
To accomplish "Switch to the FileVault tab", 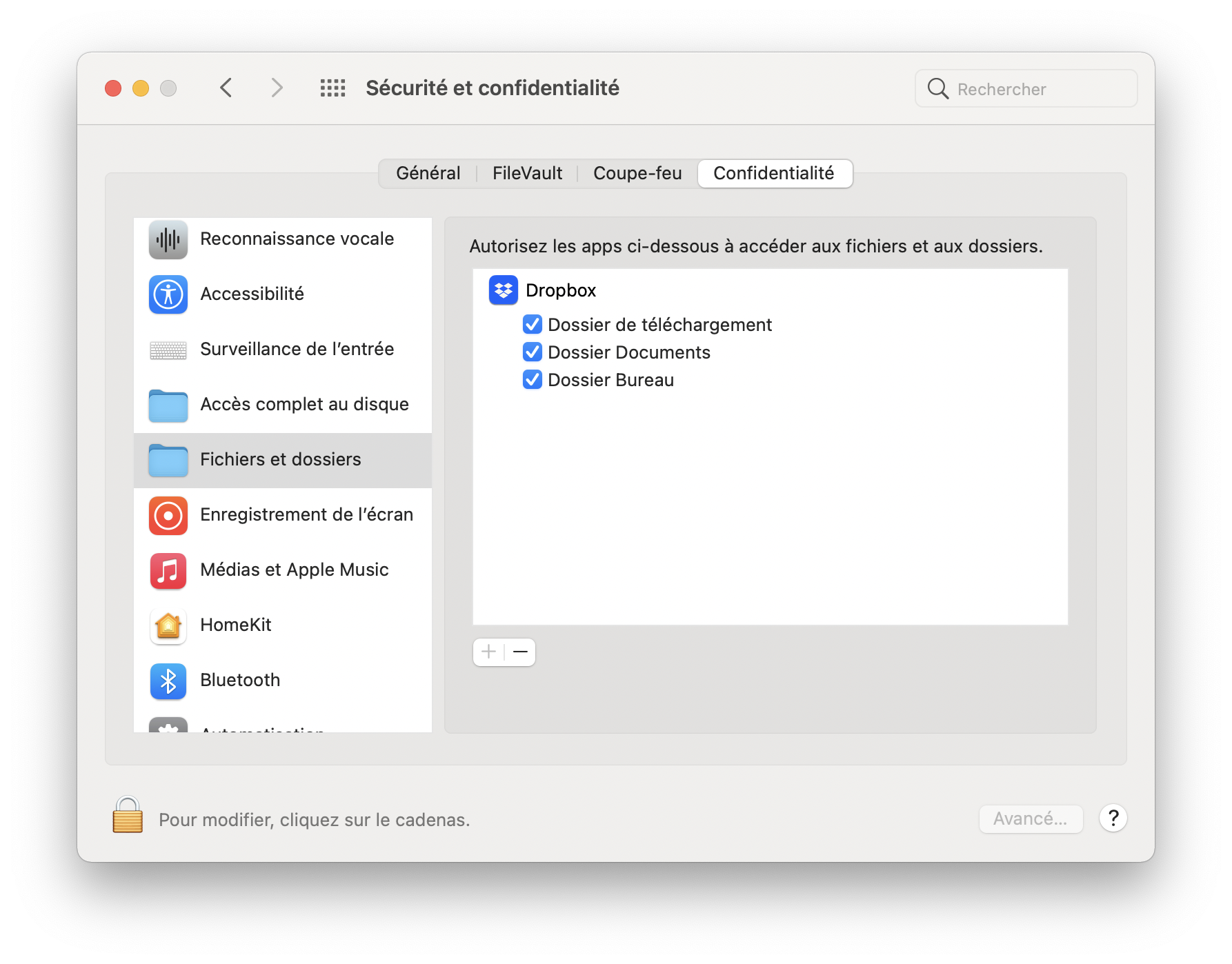I will click(x=526, y=173).
